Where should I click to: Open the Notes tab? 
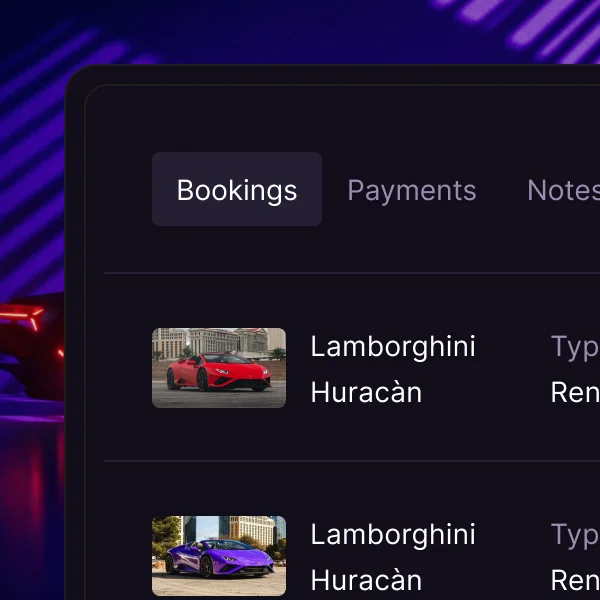tap(563, 190)
